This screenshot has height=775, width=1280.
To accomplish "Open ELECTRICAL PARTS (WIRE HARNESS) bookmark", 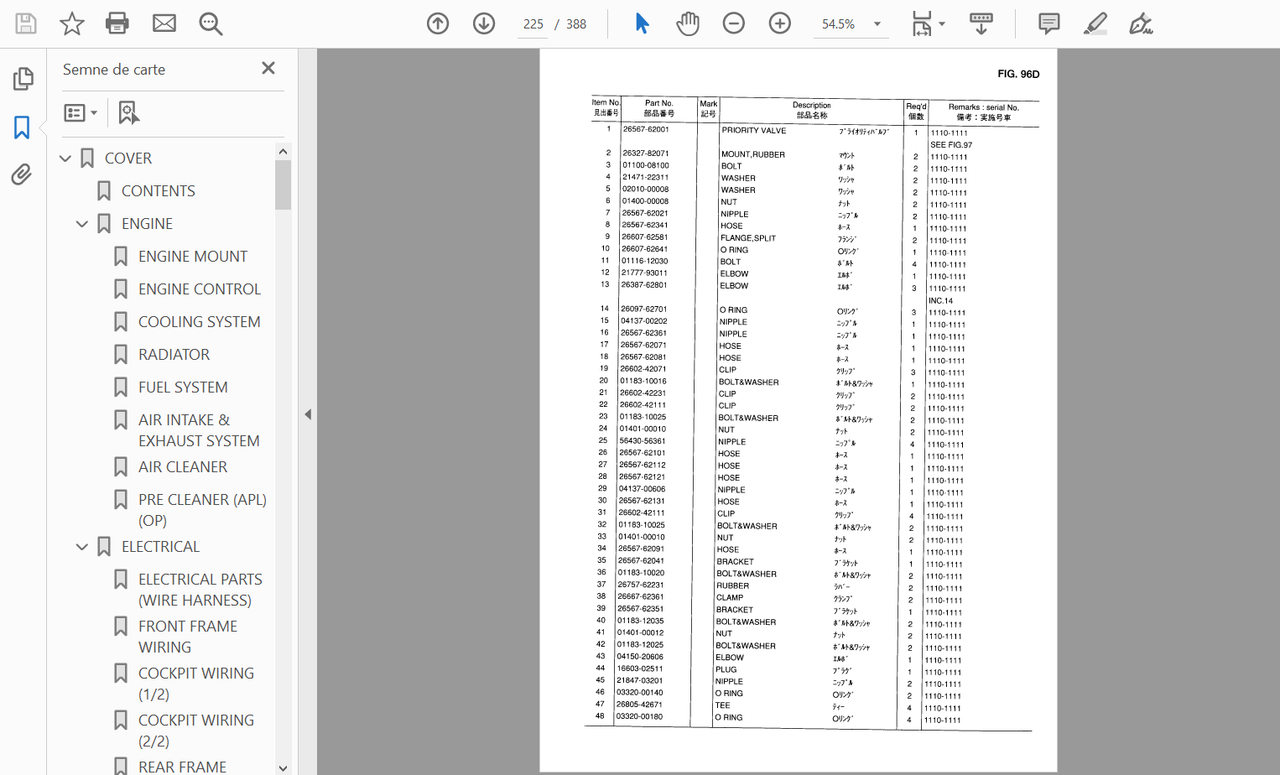I will tap(200, 590).
